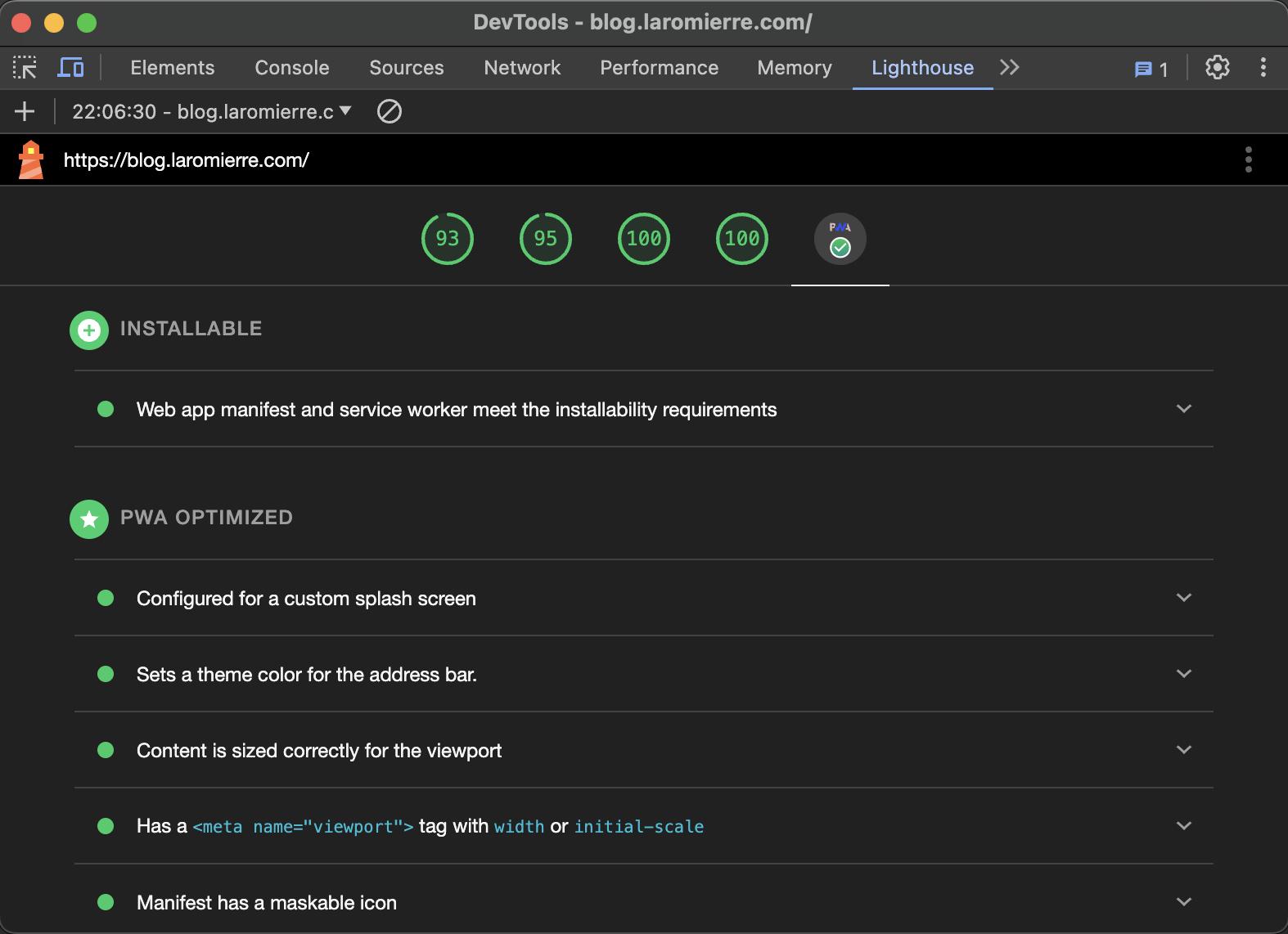Screen dimensions: 1288x934
Task: Switch to the Memory tab
Action: point(795,68)
